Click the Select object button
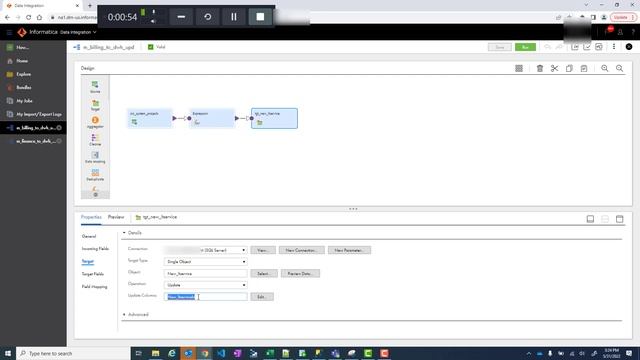 [264, 273]
